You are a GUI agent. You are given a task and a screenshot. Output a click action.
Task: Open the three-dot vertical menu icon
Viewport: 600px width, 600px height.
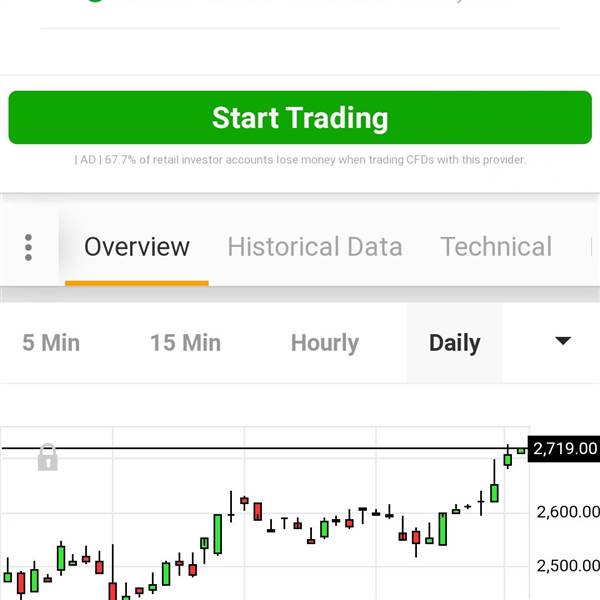28,247
